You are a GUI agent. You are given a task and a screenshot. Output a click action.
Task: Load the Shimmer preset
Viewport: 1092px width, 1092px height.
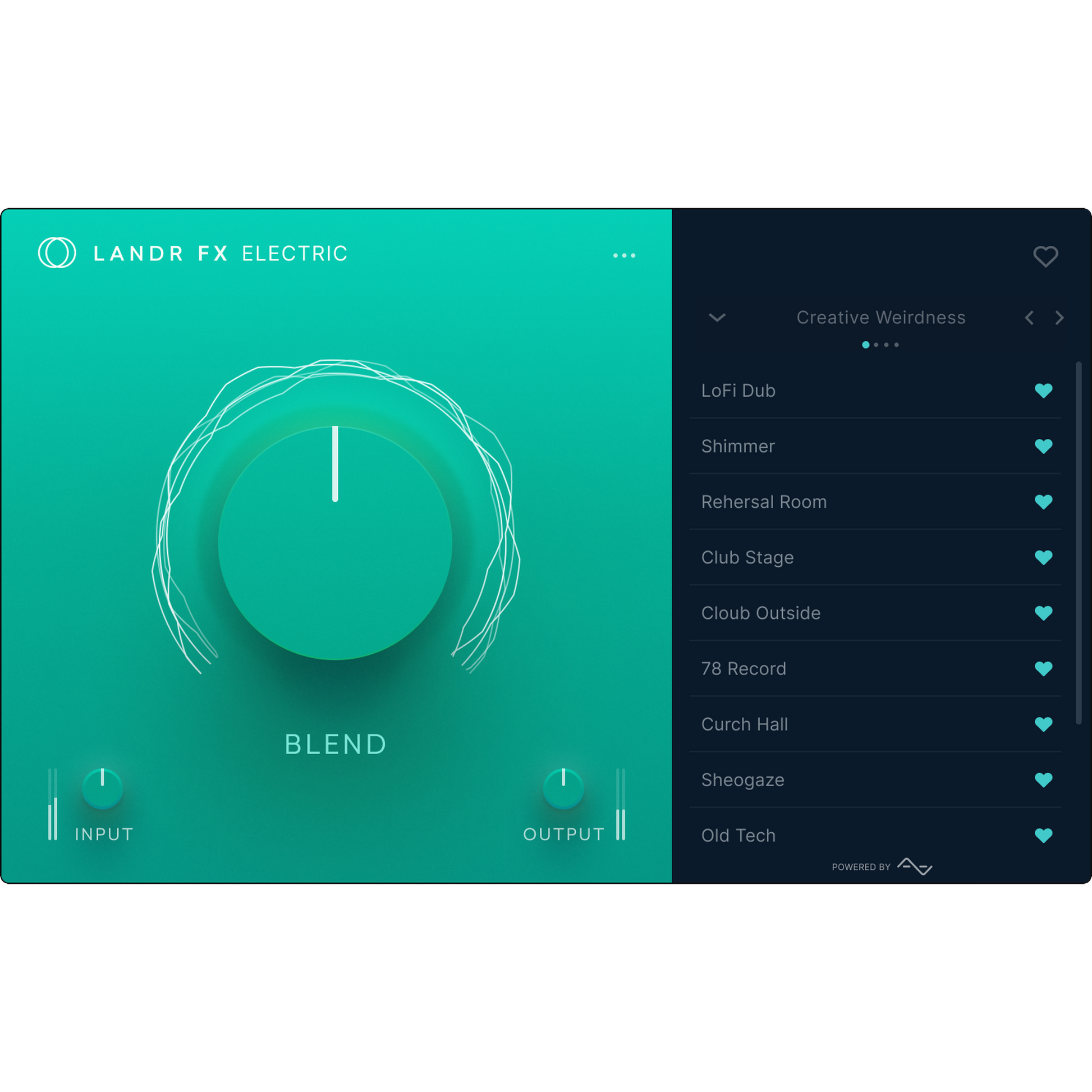(x=738, y=446)
